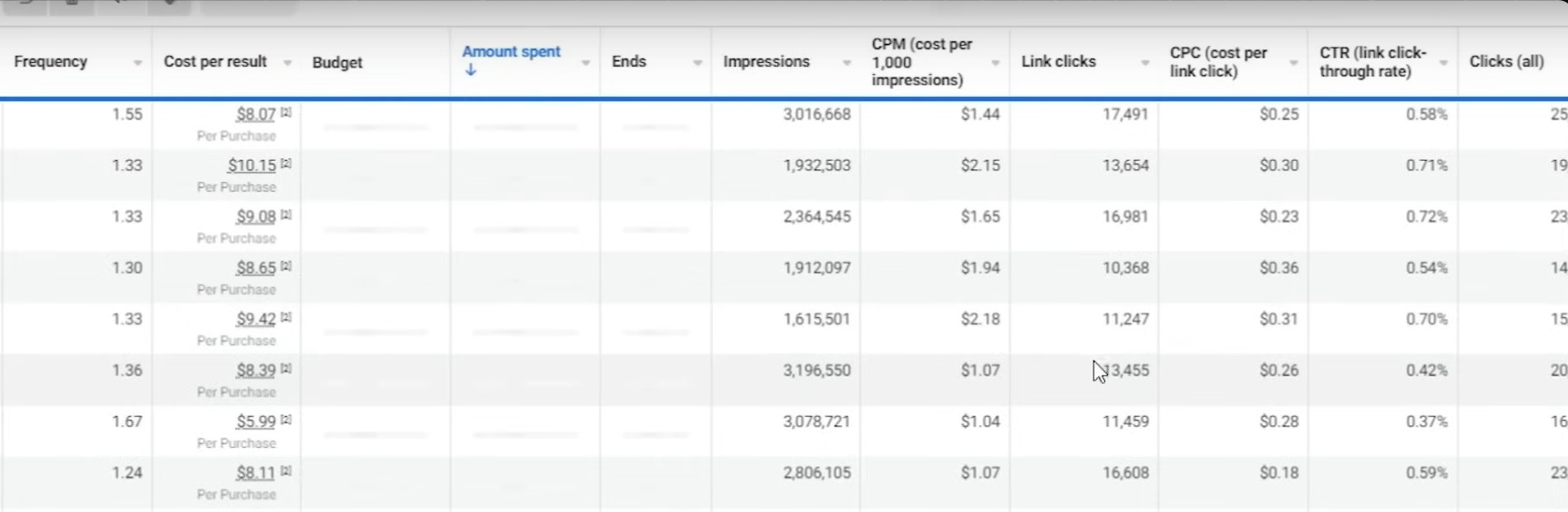This screenshot has height=512, width=1568.
Task: Click the attribution icon next to $9.08
Action: pos(286,215)
